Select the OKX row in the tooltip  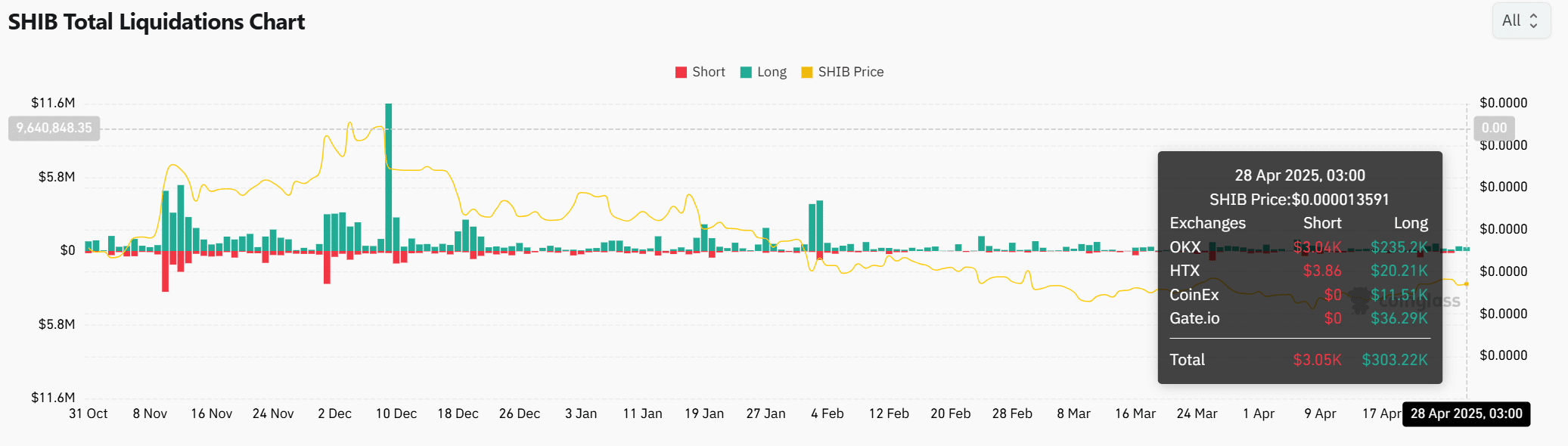point(1299,247)
